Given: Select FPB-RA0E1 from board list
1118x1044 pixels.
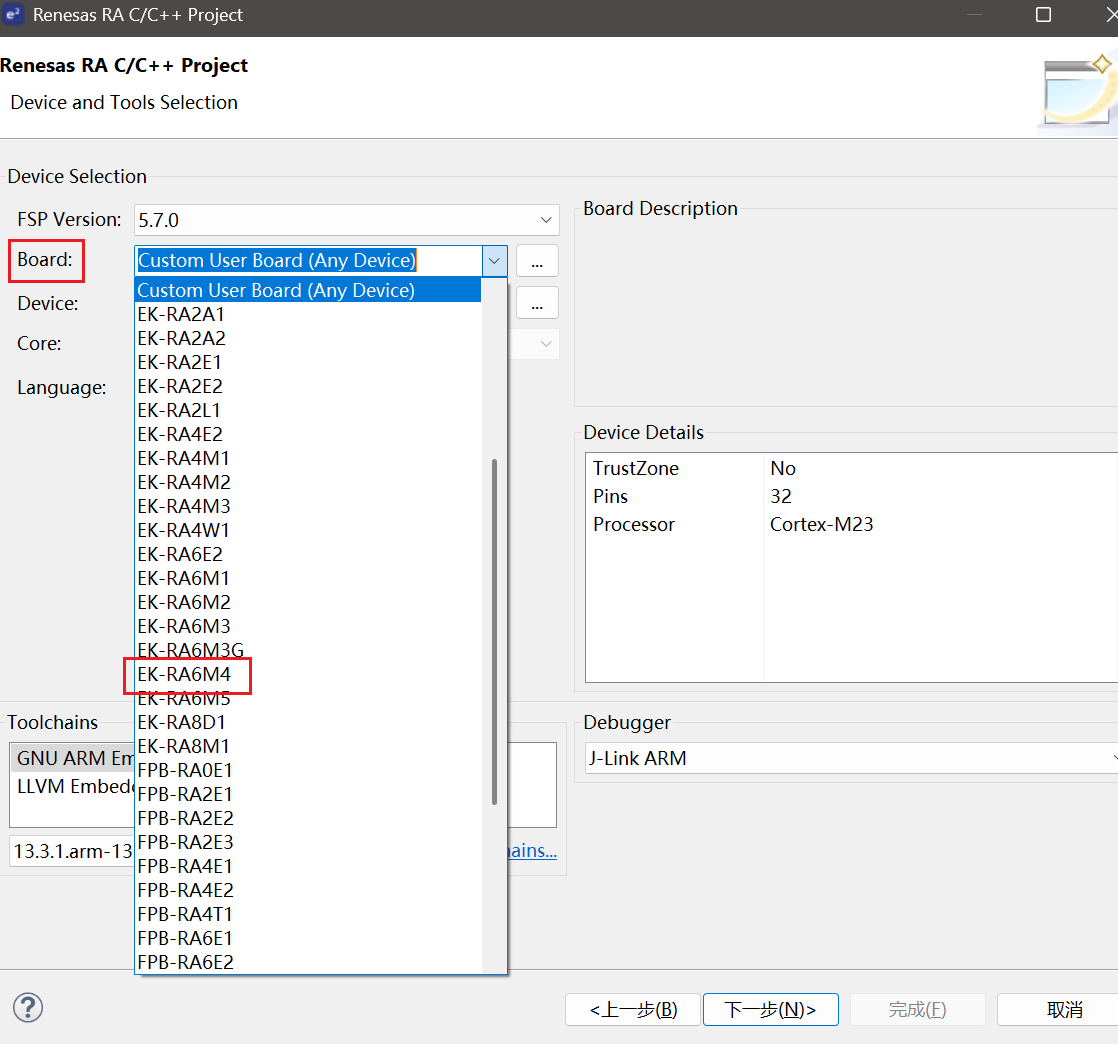Looking at the screenshot, I should coord(308,771).
